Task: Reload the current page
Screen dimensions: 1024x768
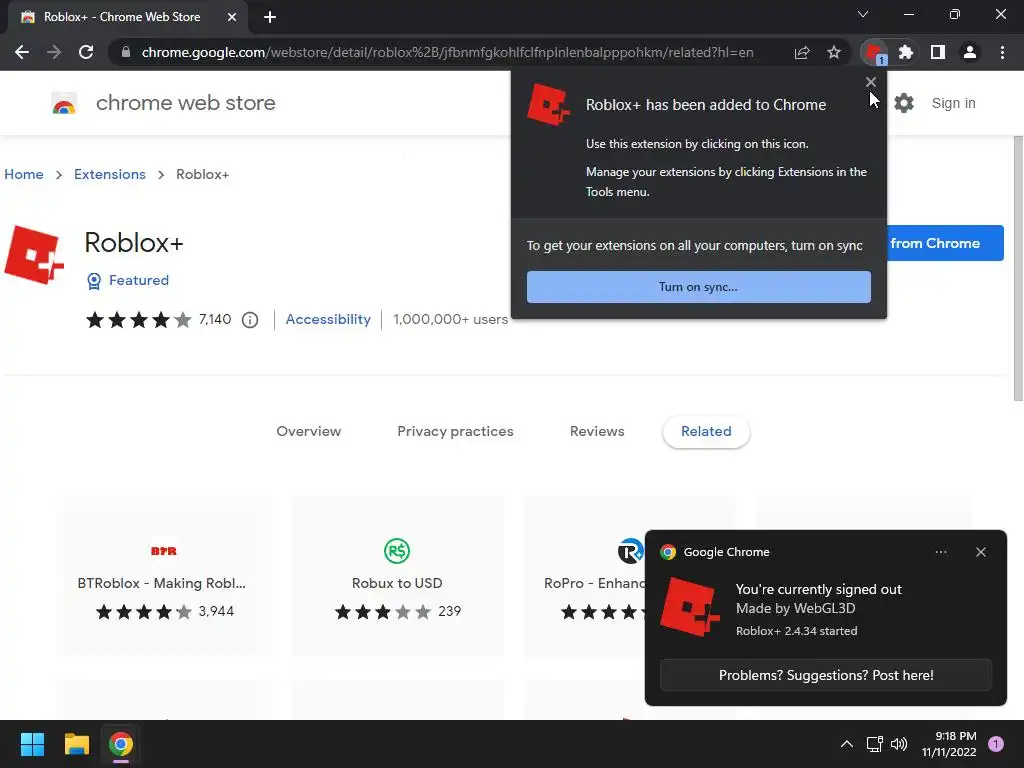Action: [86, 52]
